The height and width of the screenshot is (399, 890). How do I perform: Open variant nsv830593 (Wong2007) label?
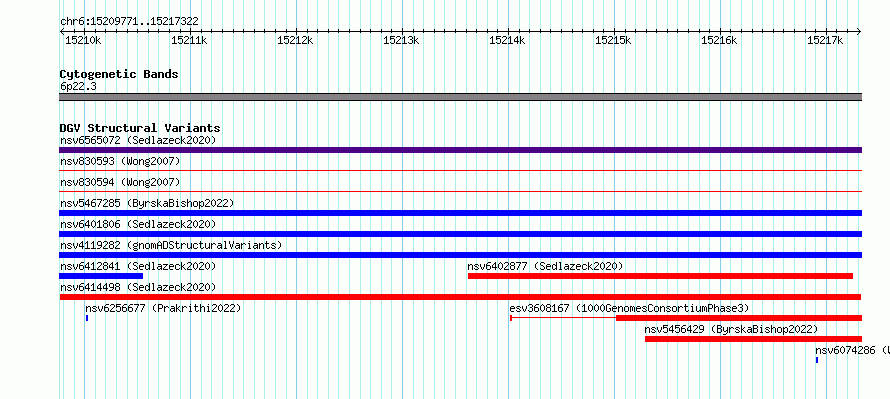click(120, 161)
